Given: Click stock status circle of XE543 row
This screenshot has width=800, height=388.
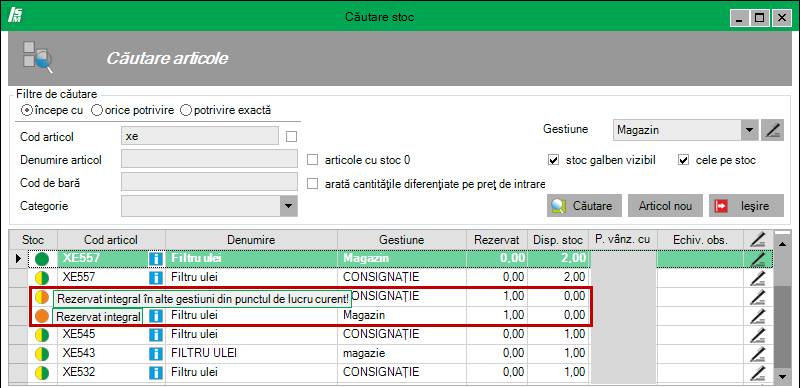Looking at the screenshot, I should (42, 353).
